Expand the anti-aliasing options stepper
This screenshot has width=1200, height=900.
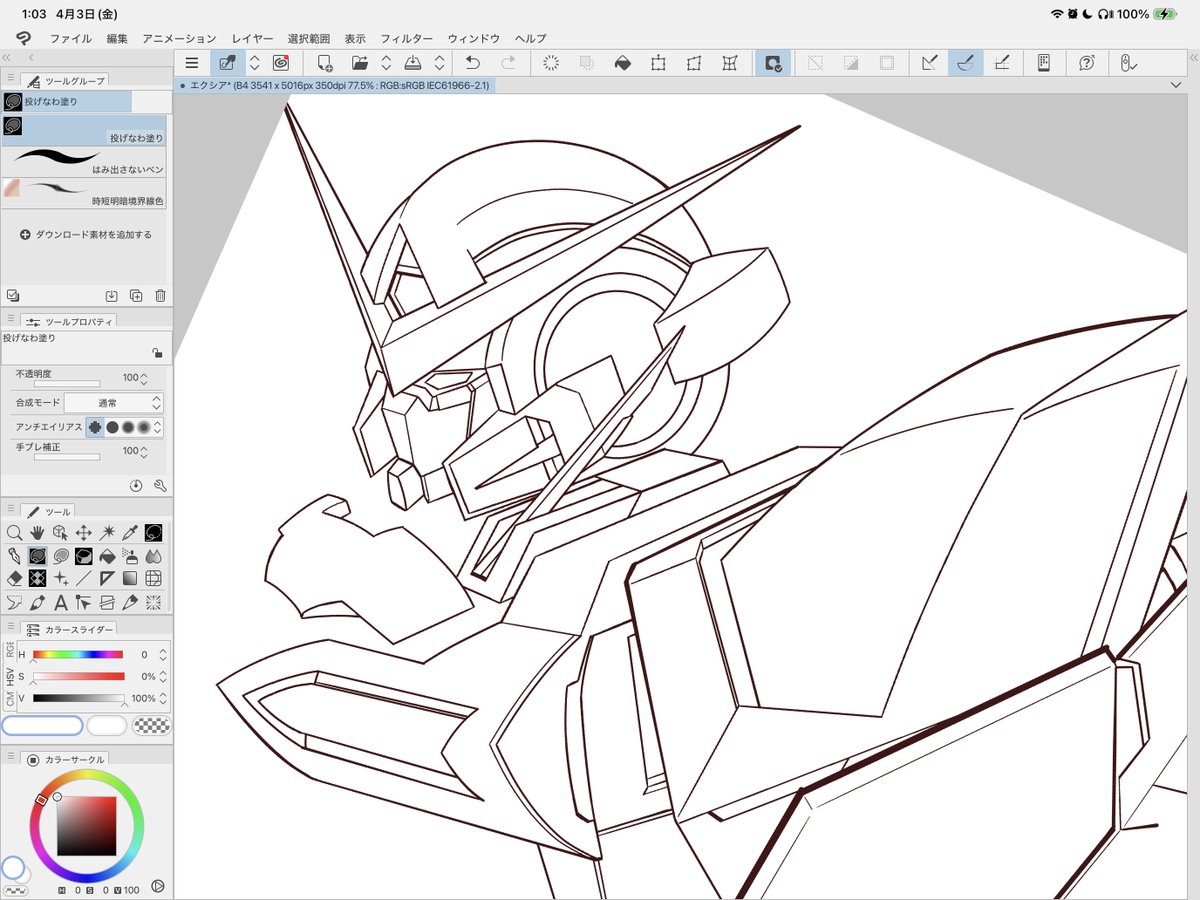point(157,427)
